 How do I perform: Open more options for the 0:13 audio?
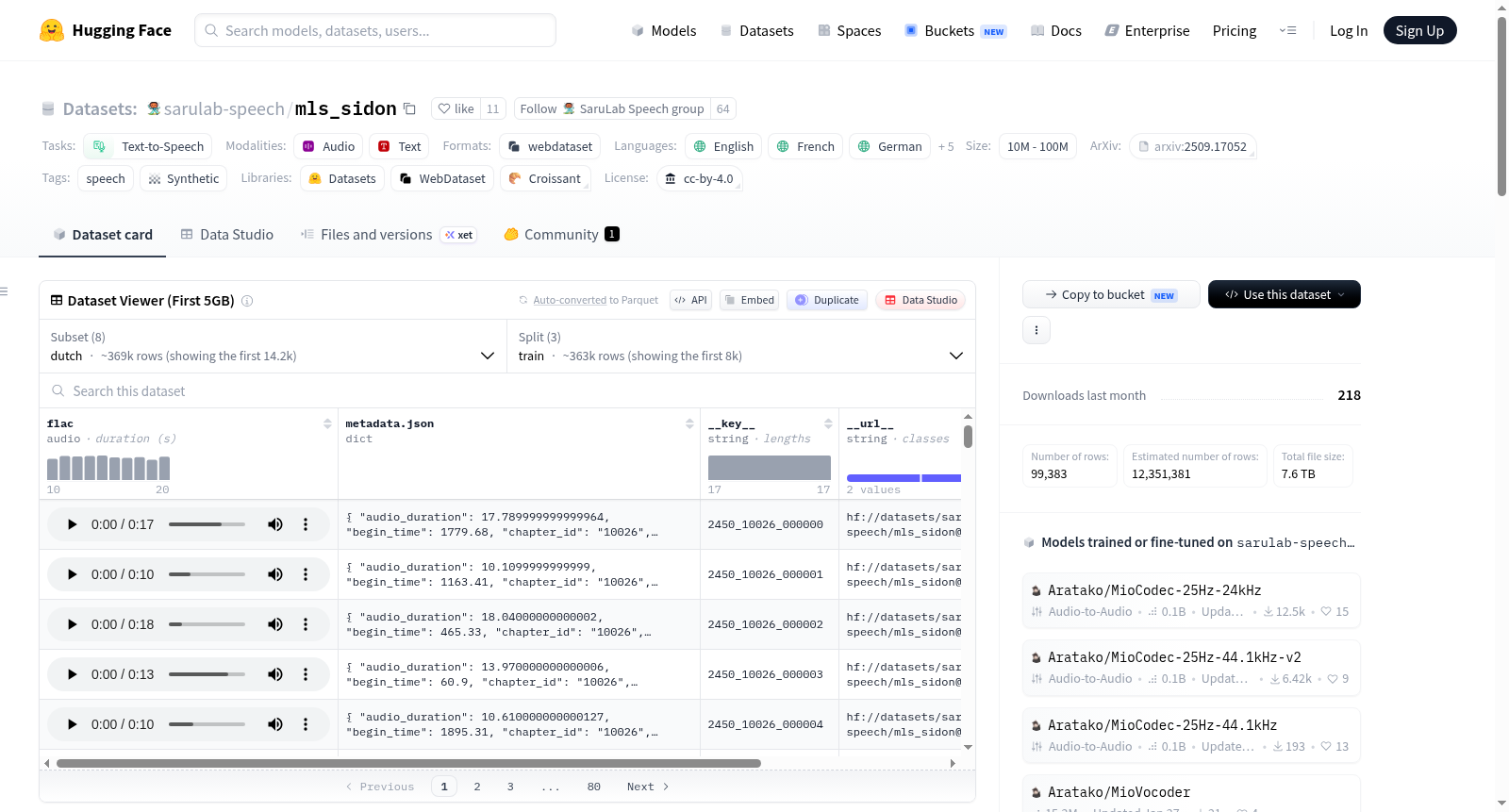click(x=306, y=674)
